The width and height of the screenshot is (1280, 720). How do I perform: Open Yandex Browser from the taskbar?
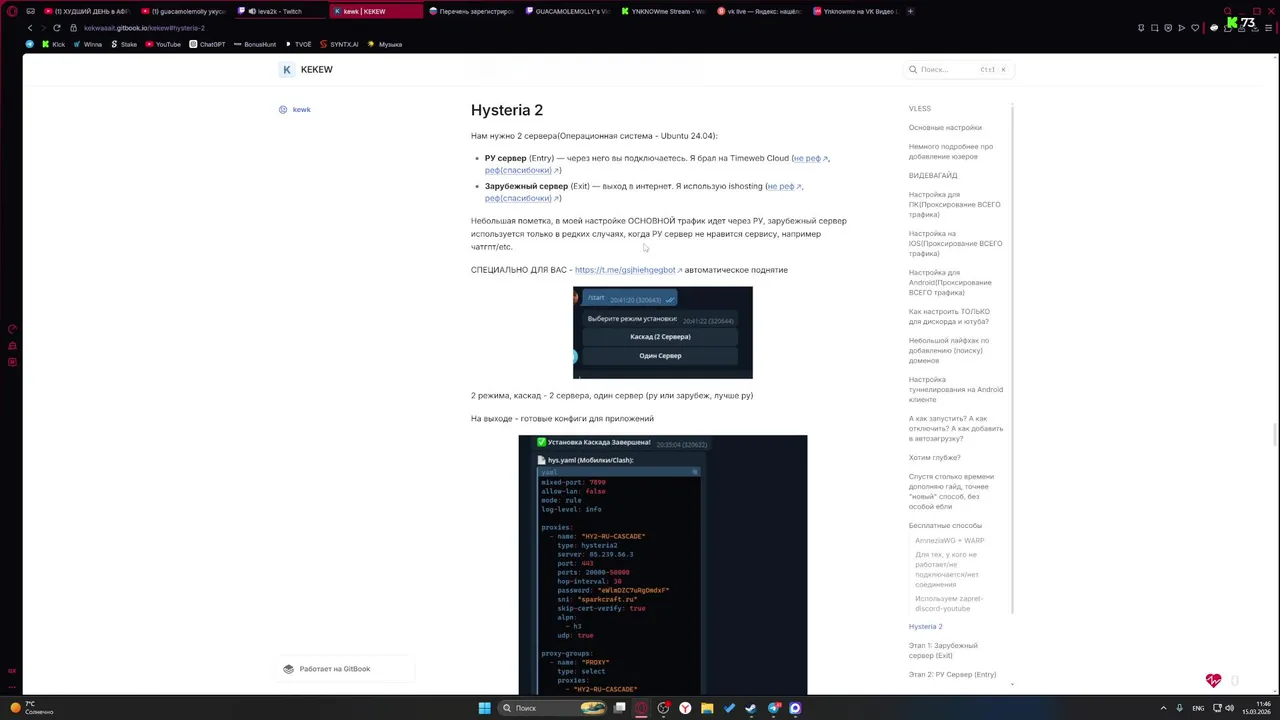(x=685, y=708)
